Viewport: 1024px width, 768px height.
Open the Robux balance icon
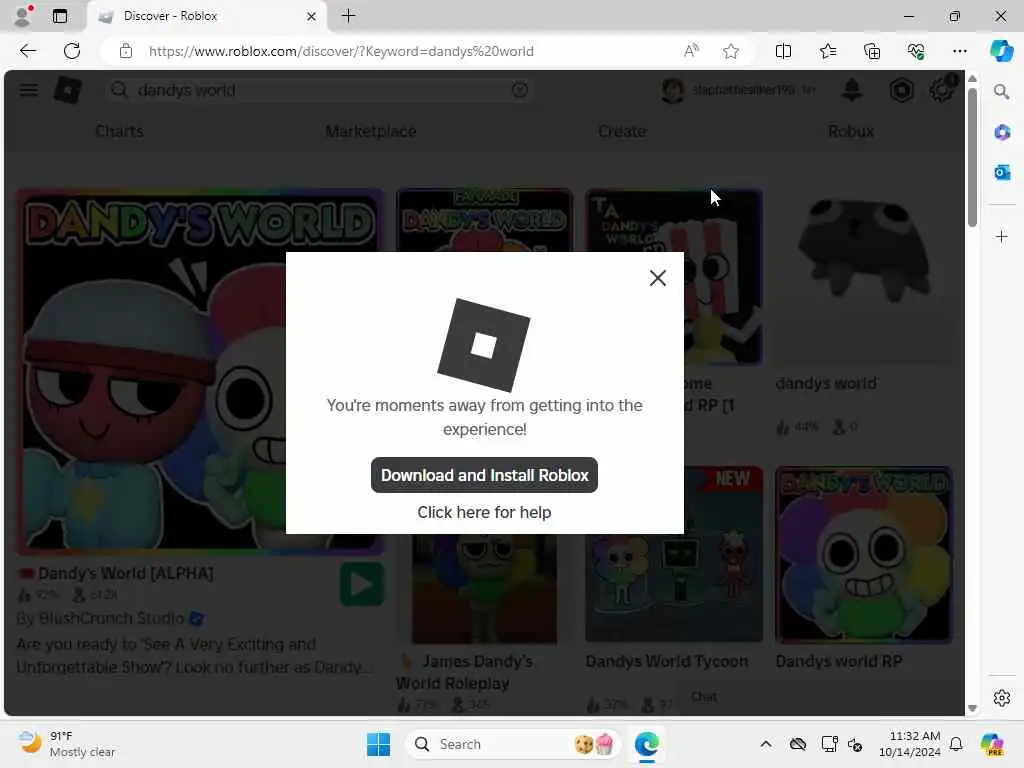pyautogui.click(x=901, y=90)
